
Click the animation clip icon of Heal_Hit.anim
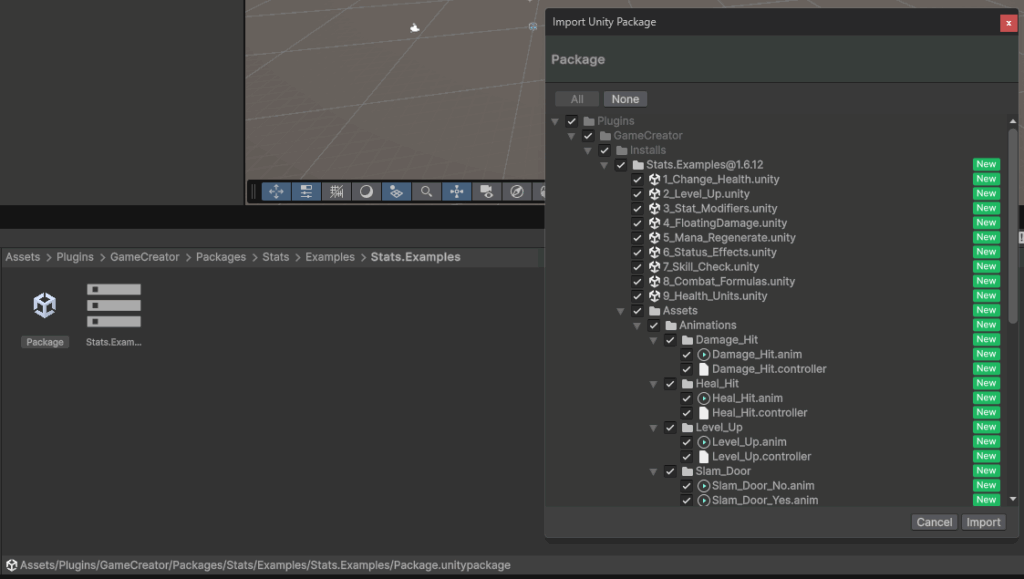[x=703, y=398]
